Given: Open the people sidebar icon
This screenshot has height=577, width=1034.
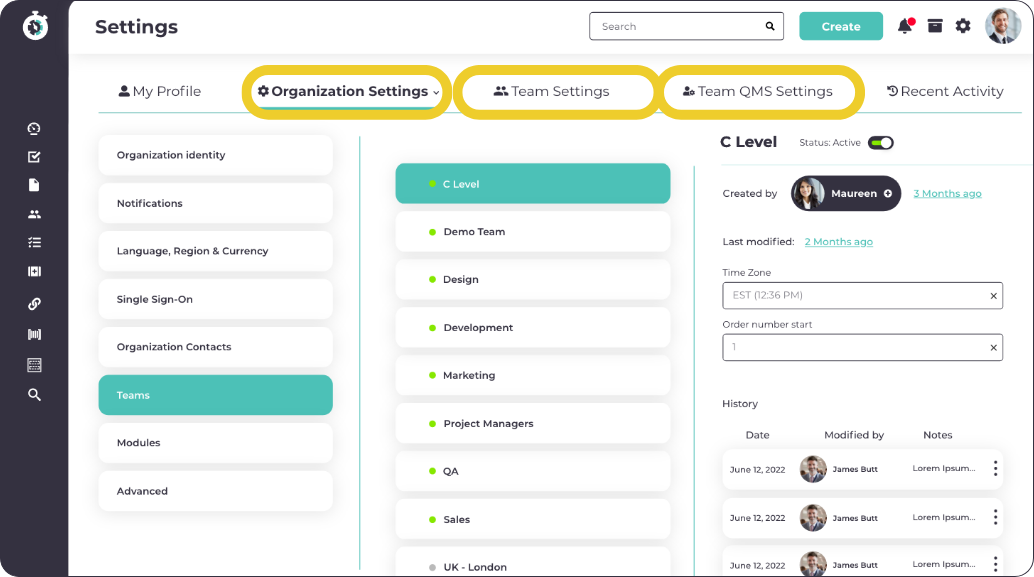Looking at the screenshot, I should tap(34, 214).
